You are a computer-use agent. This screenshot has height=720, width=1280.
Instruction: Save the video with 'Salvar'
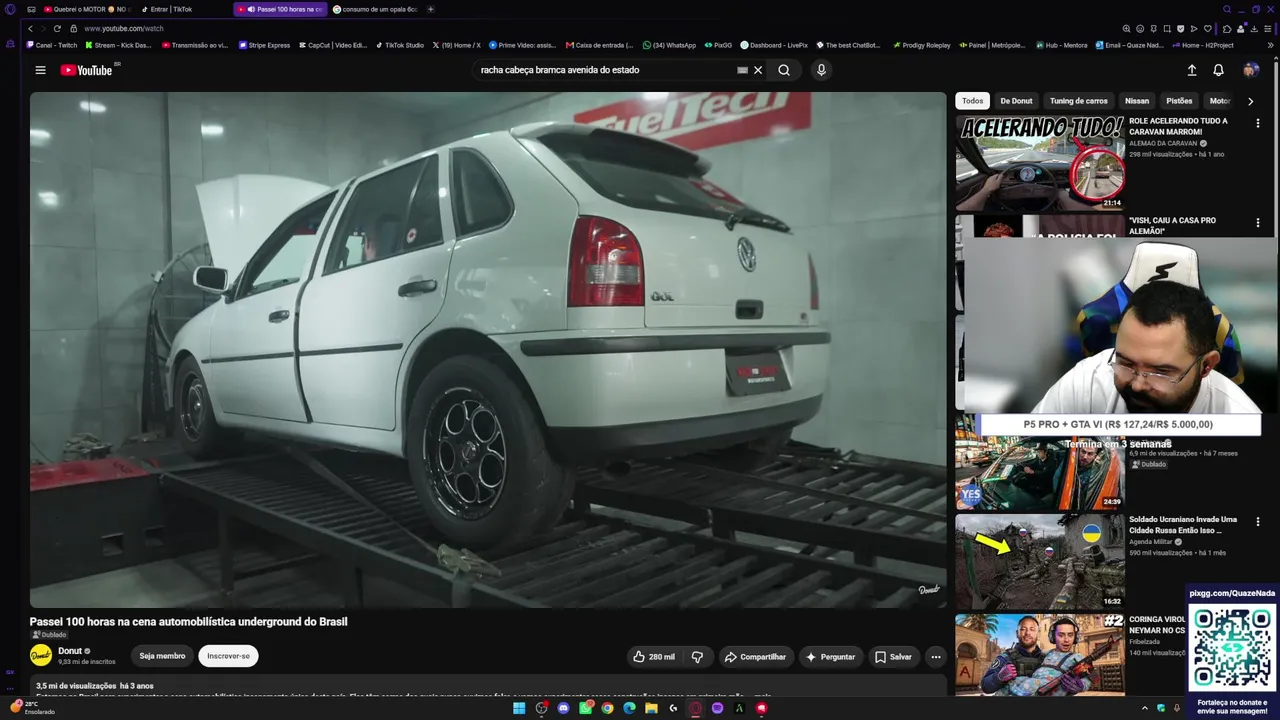coord(893,657)
